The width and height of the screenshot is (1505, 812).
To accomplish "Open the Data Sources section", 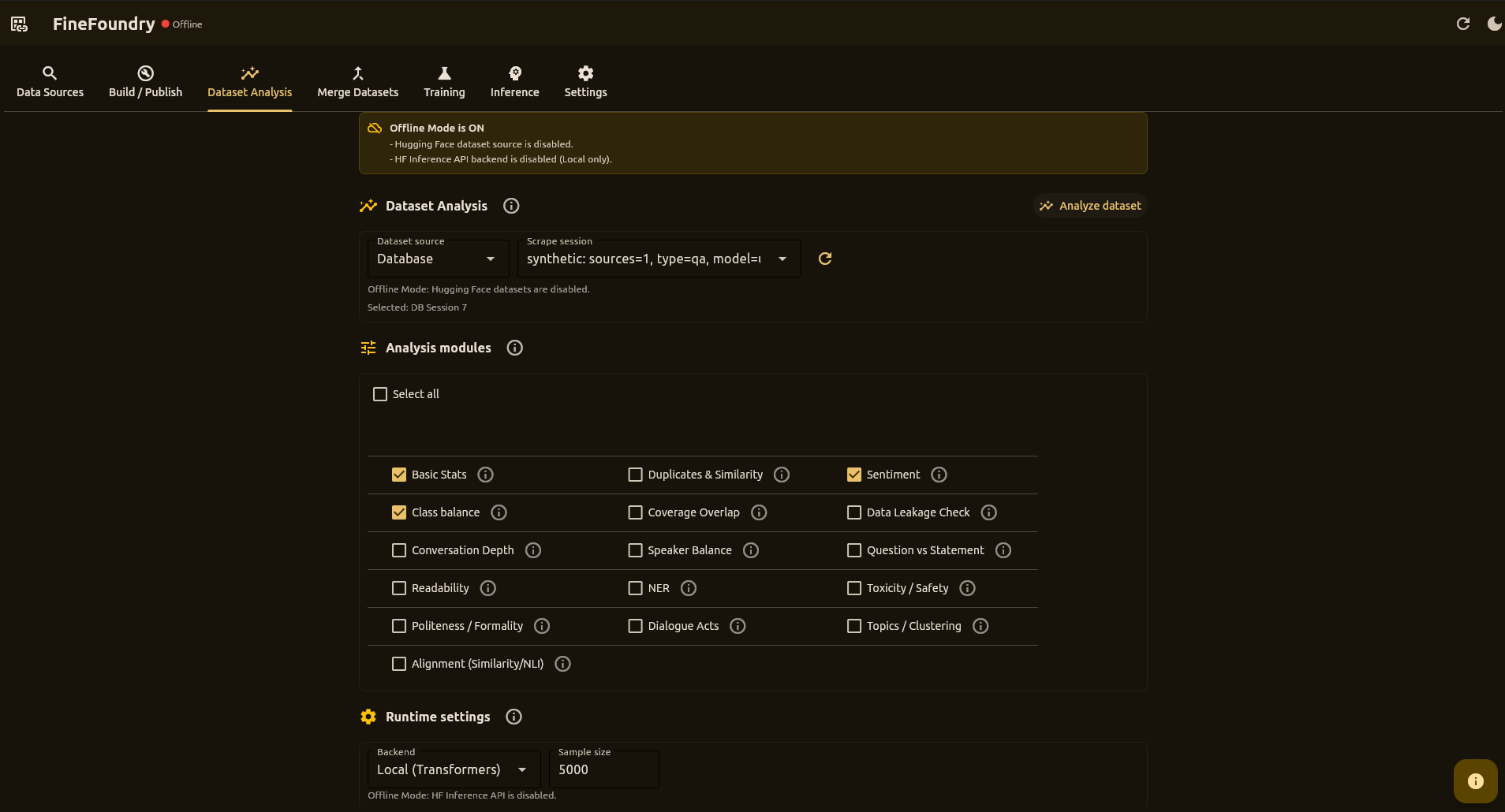I will [x=50, y=81].
